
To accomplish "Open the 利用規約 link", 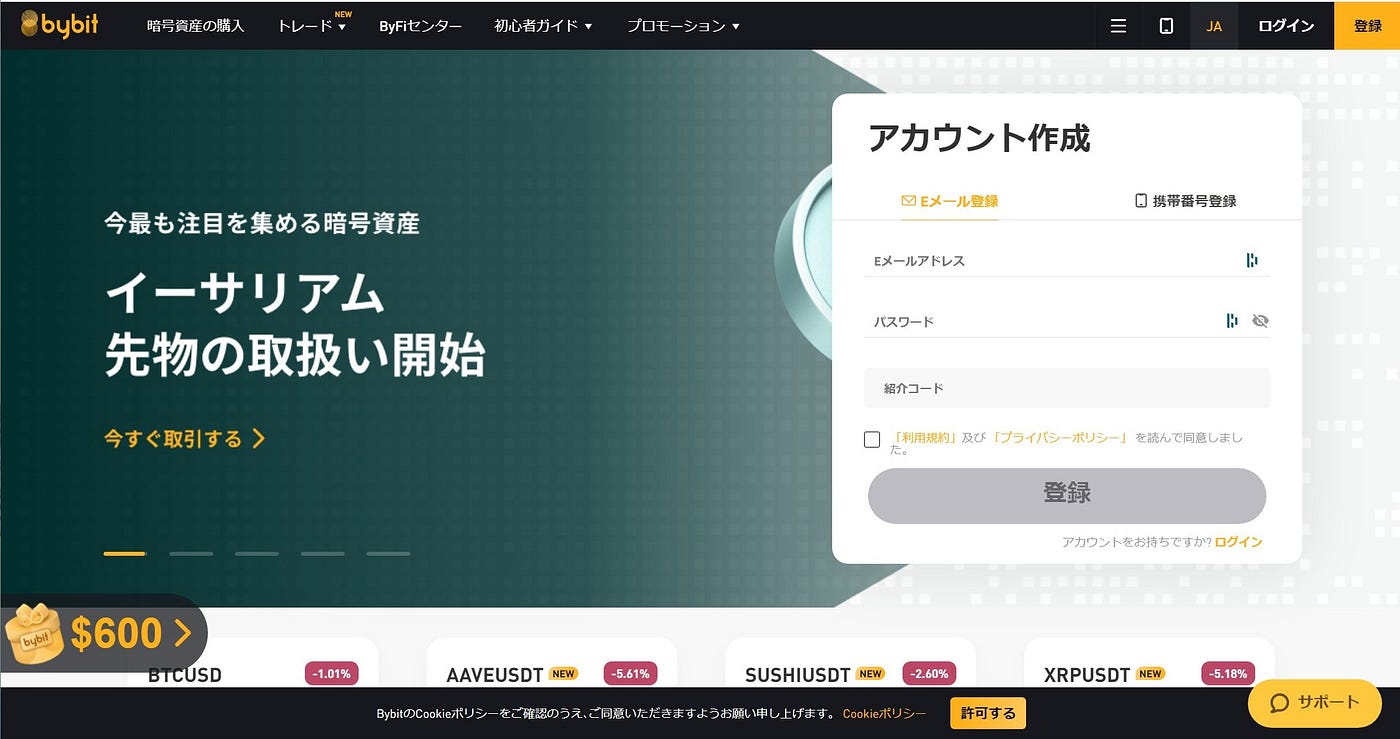I will 925,438.
